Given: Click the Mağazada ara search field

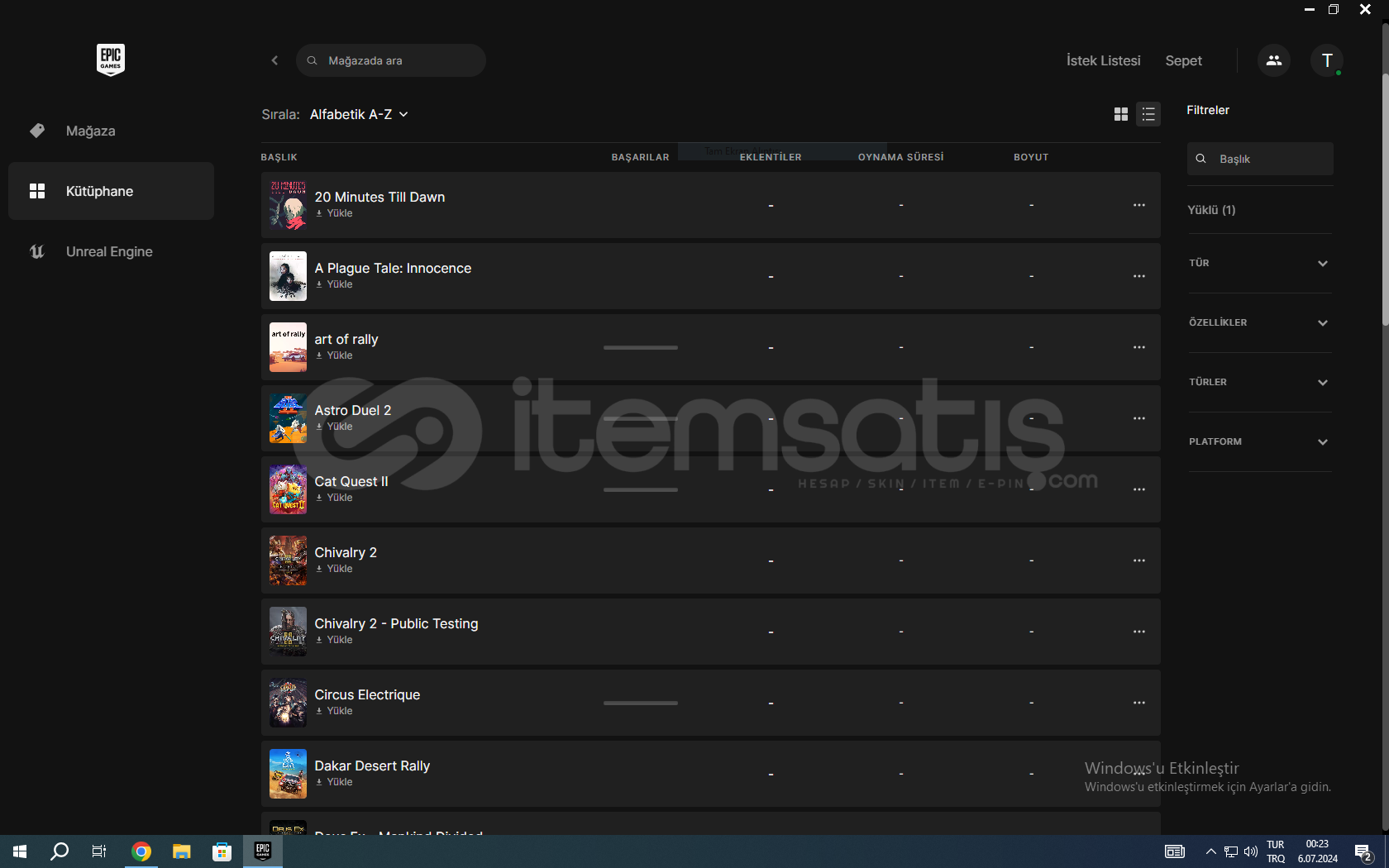Looking at the screenshot, I should (391, 60).
